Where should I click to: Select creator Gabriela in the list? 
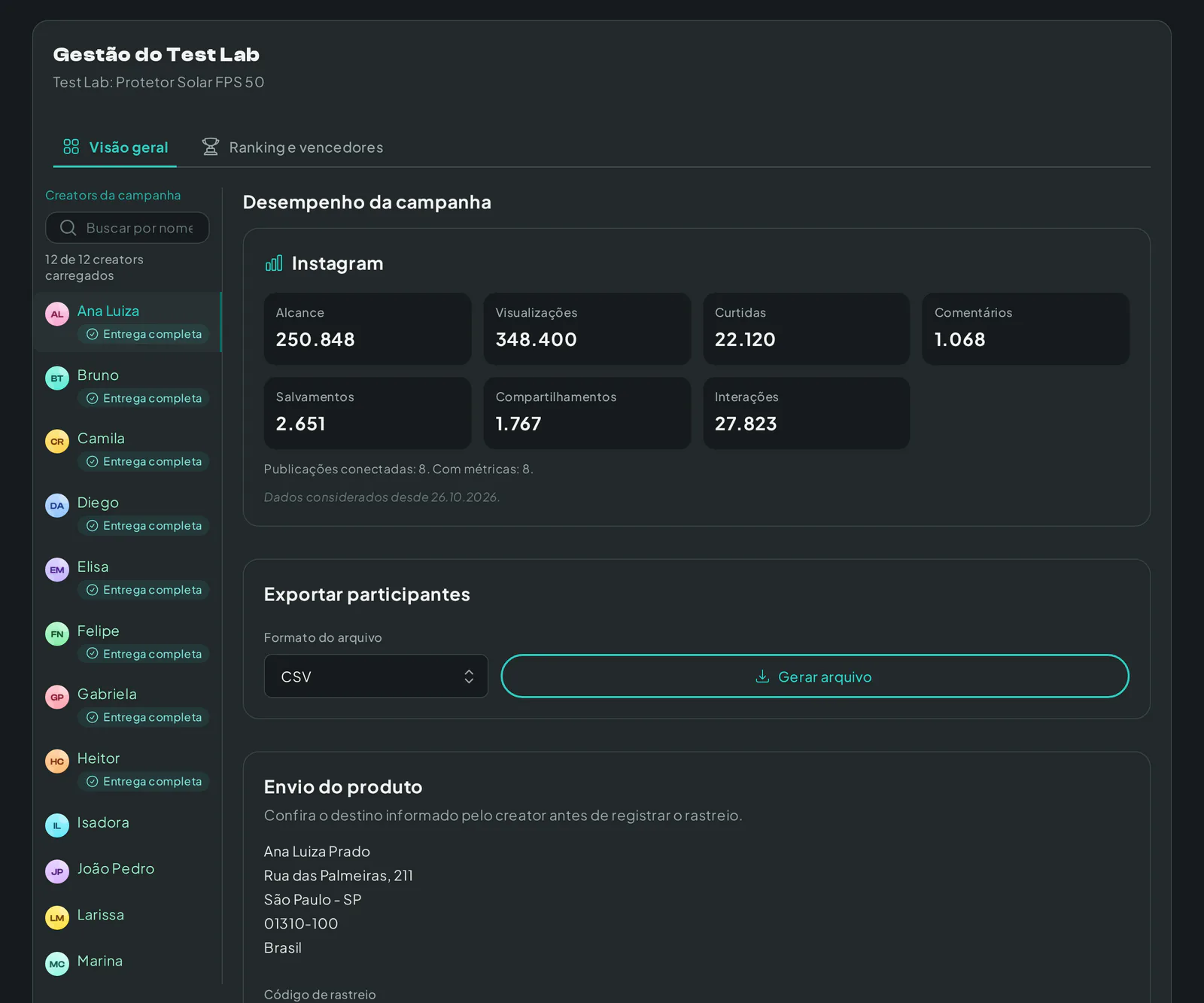point(127,706)
